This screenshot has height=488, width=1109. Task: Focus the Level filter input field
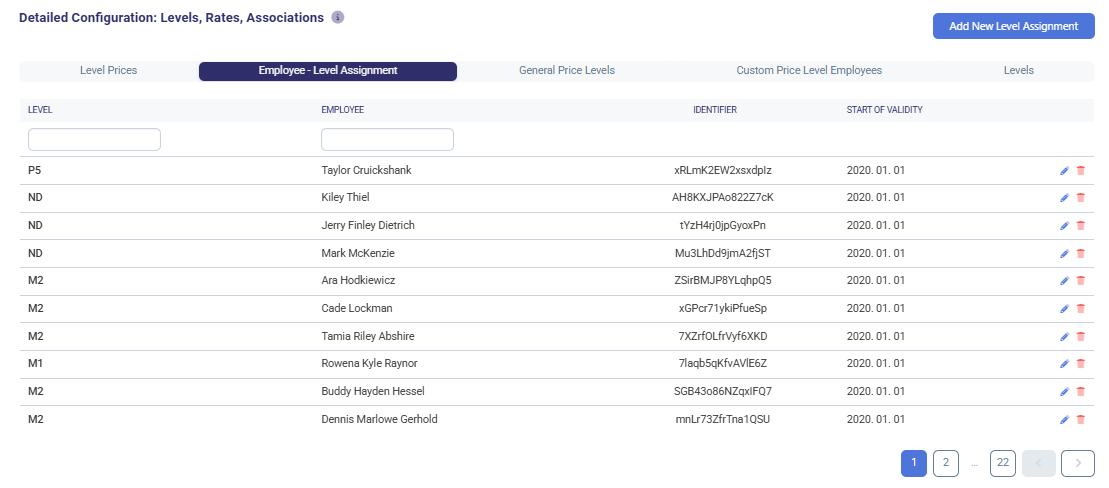[x=94, y=139]
